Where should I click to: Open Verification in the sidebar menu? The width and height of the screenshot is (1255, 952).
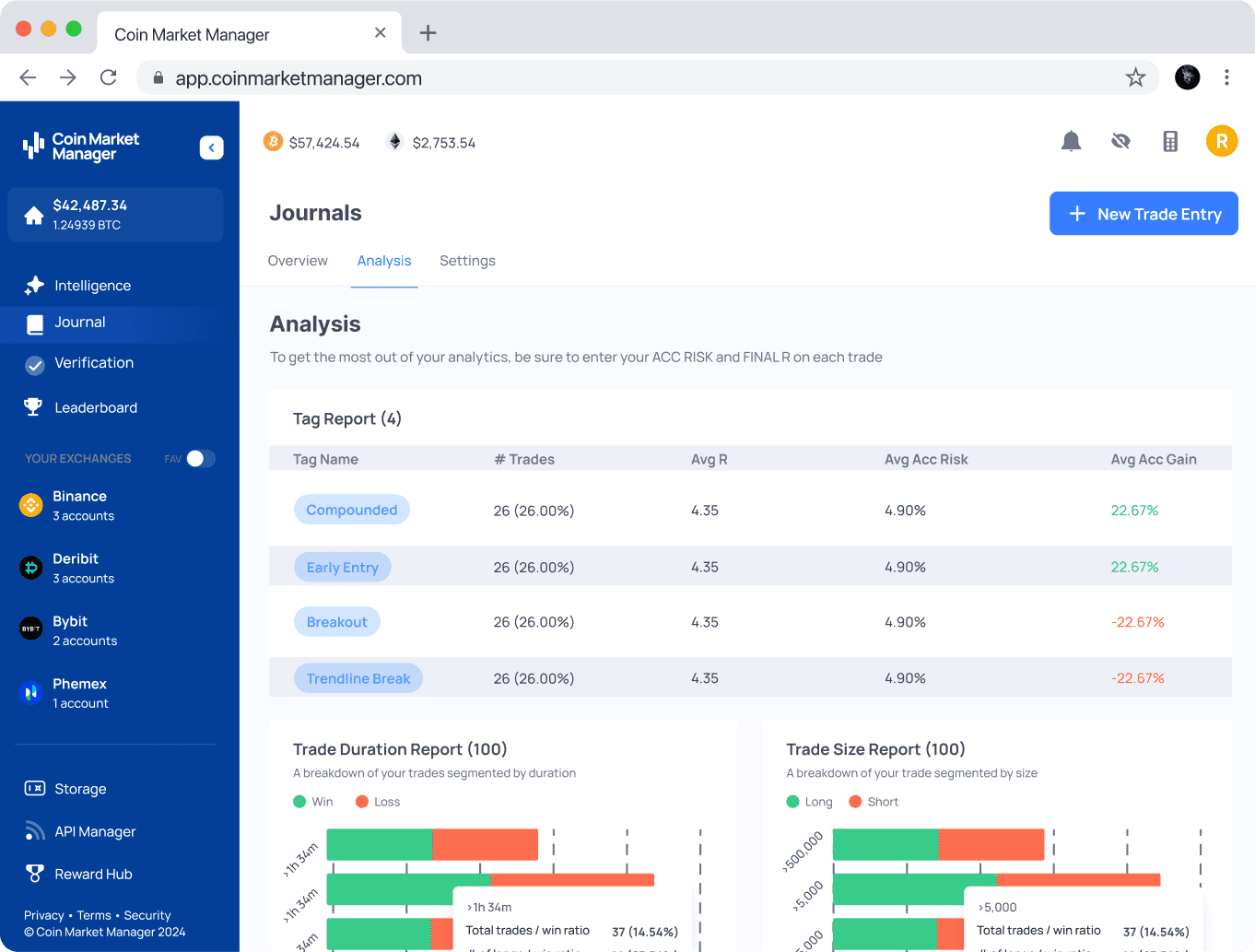click(94, 363)
